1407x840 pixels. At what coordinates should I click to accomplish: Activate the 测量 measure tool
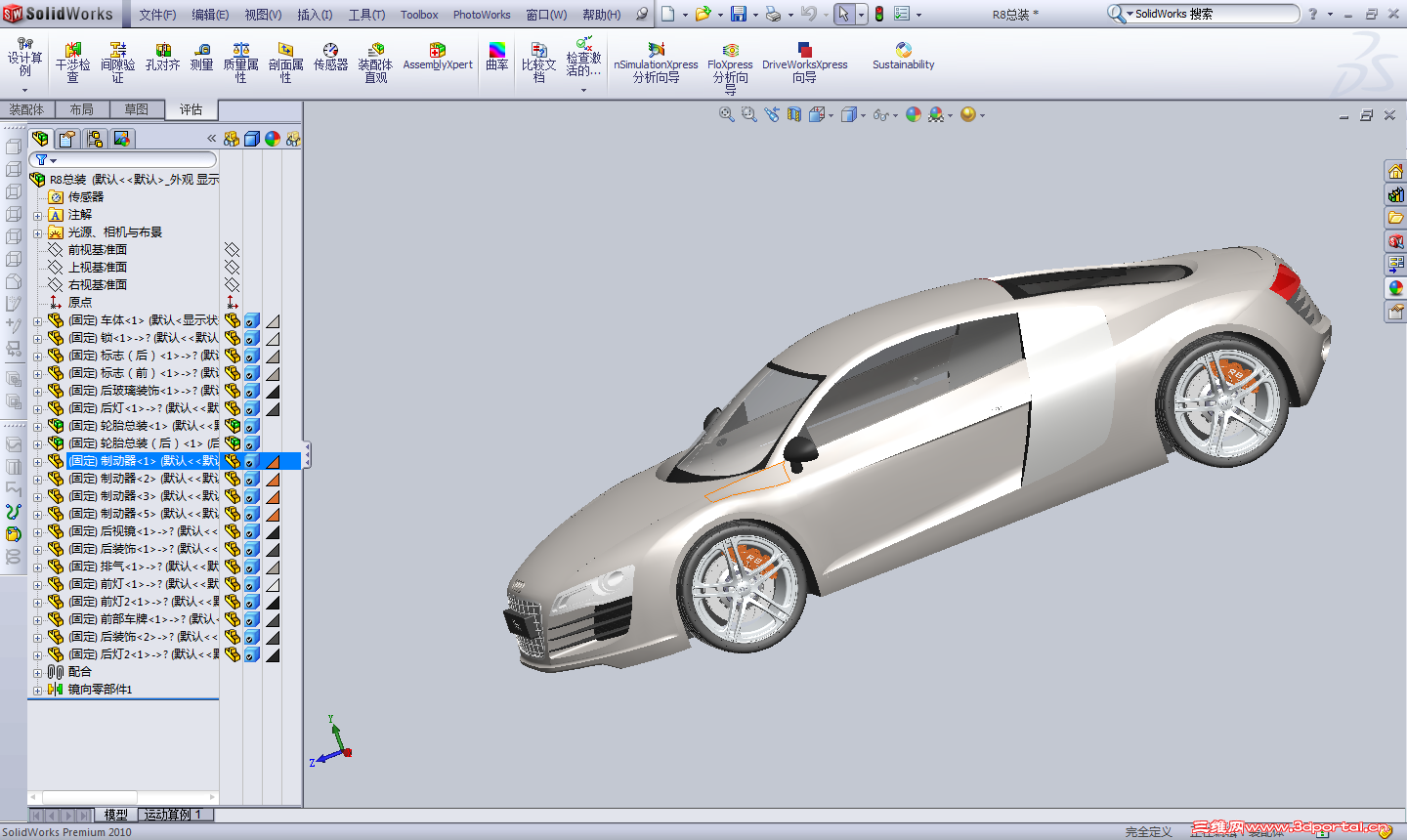[x=201, y=58]
